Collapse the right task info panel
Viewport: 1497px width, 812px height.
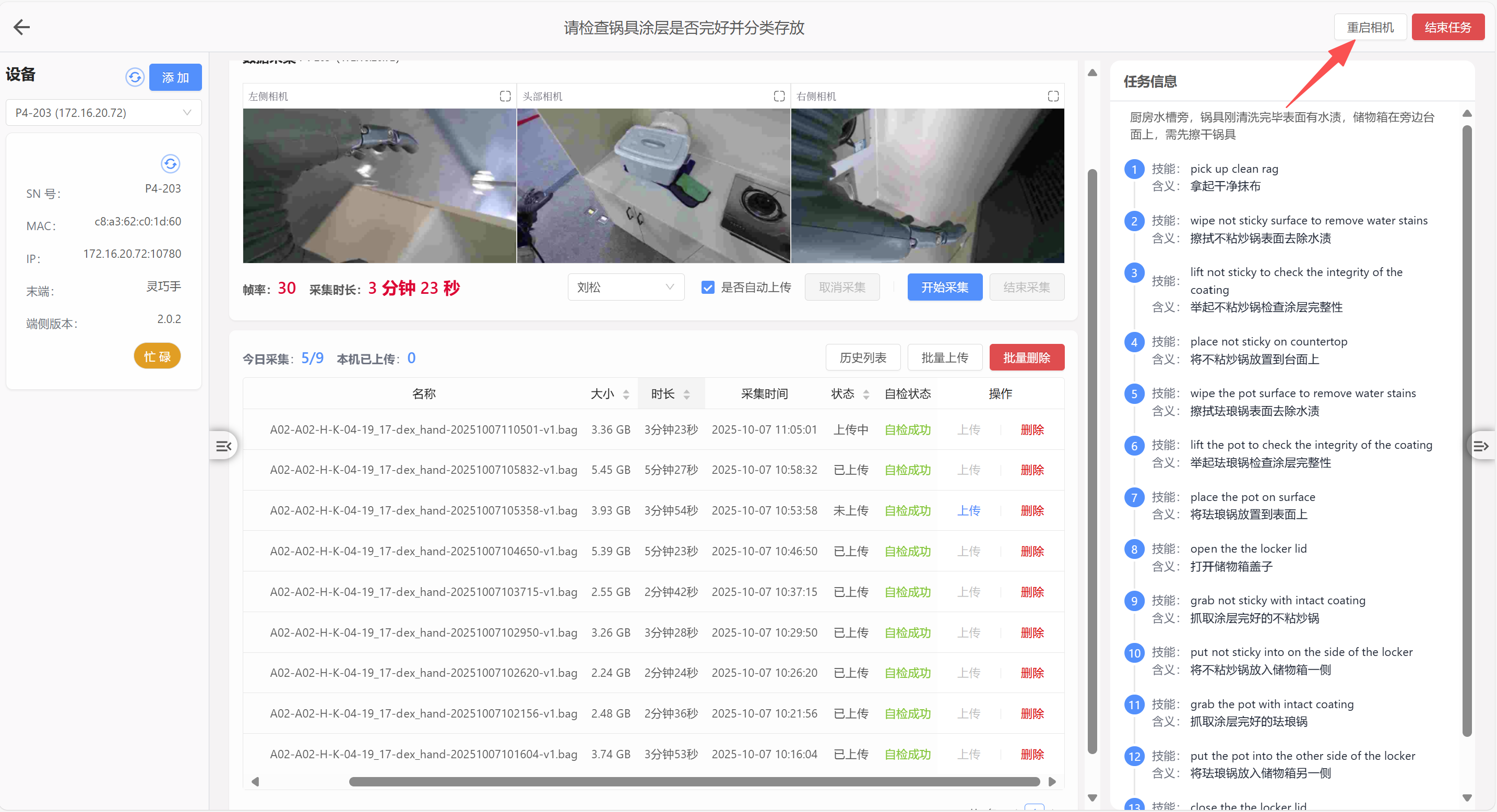1480,446
